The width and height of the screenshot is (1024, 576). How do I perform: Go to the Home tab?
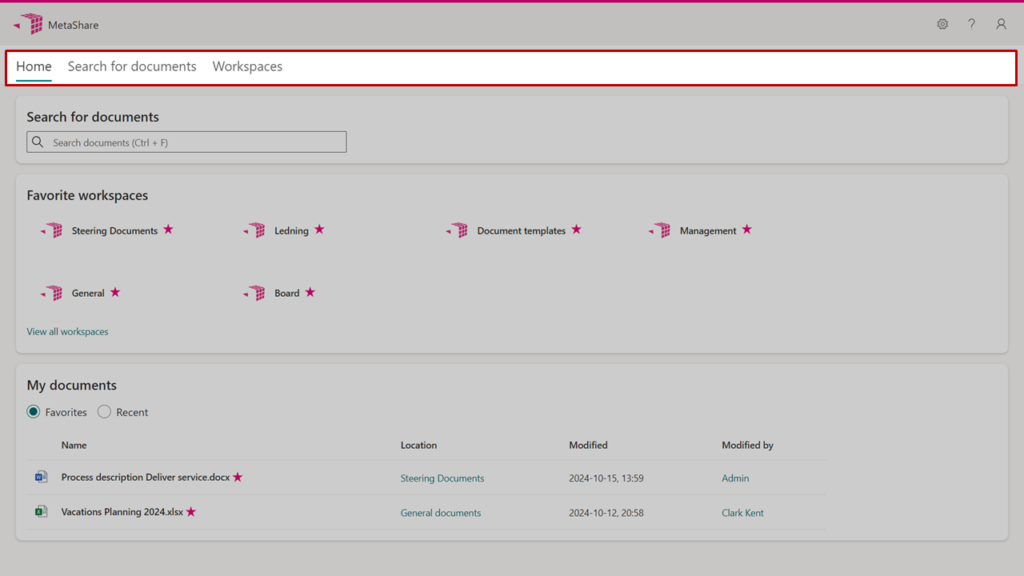(34, 67)
